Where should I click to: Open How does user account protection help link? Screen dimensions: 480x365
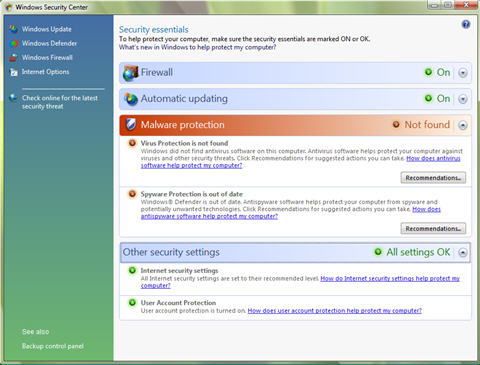(x=335, y=311)
